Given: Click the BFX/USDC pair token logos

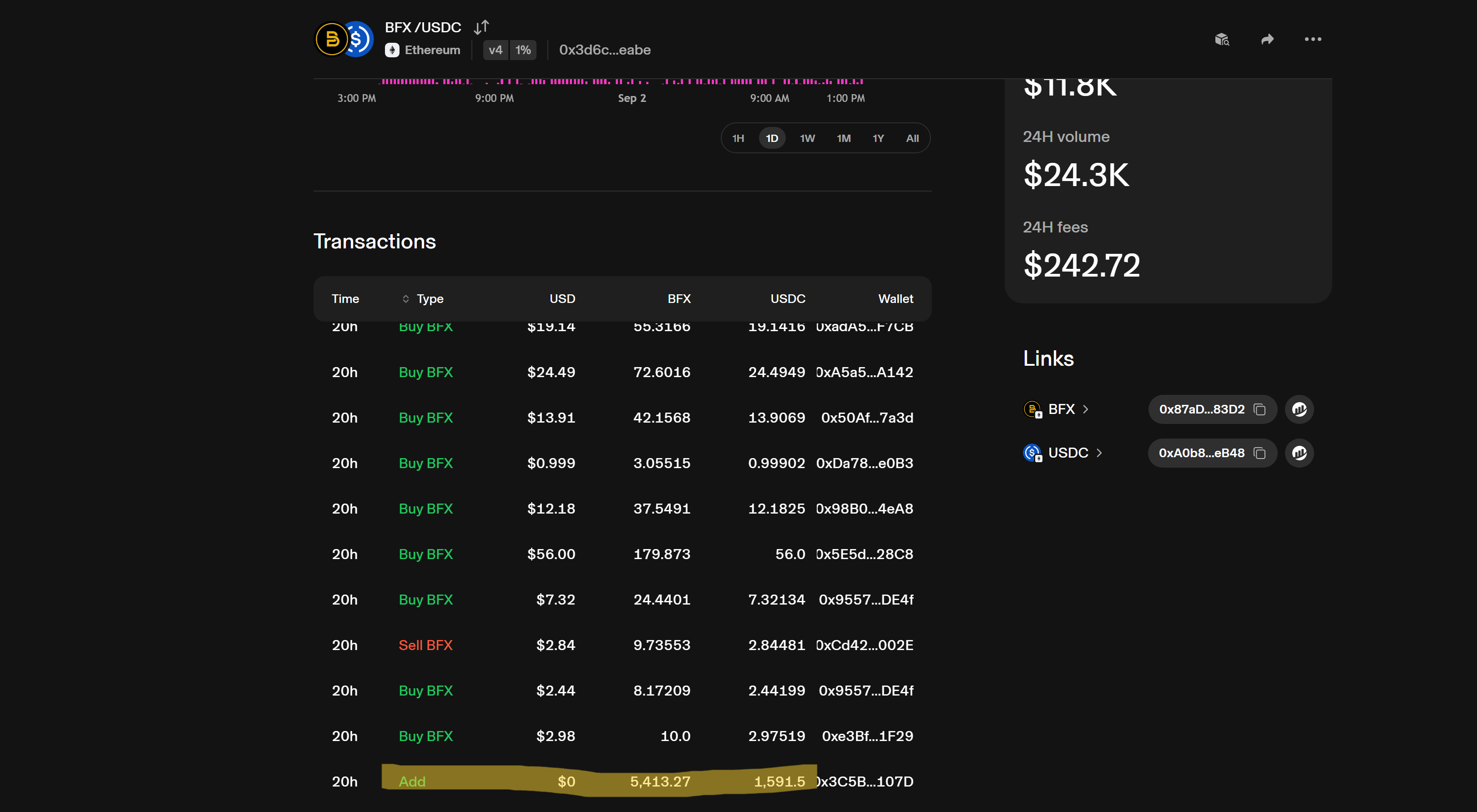Looking at the screenshot, I should (344, 39).
